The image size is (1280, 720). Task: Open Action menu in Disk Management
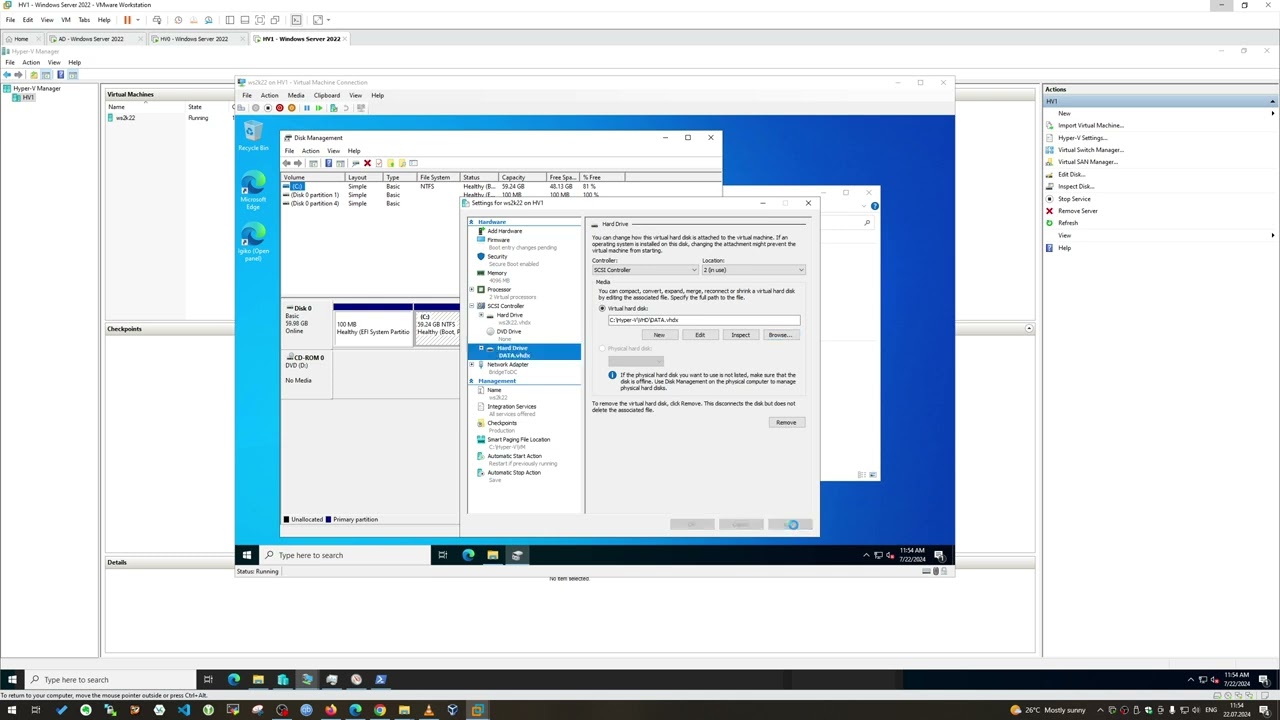tap(311, 151)
